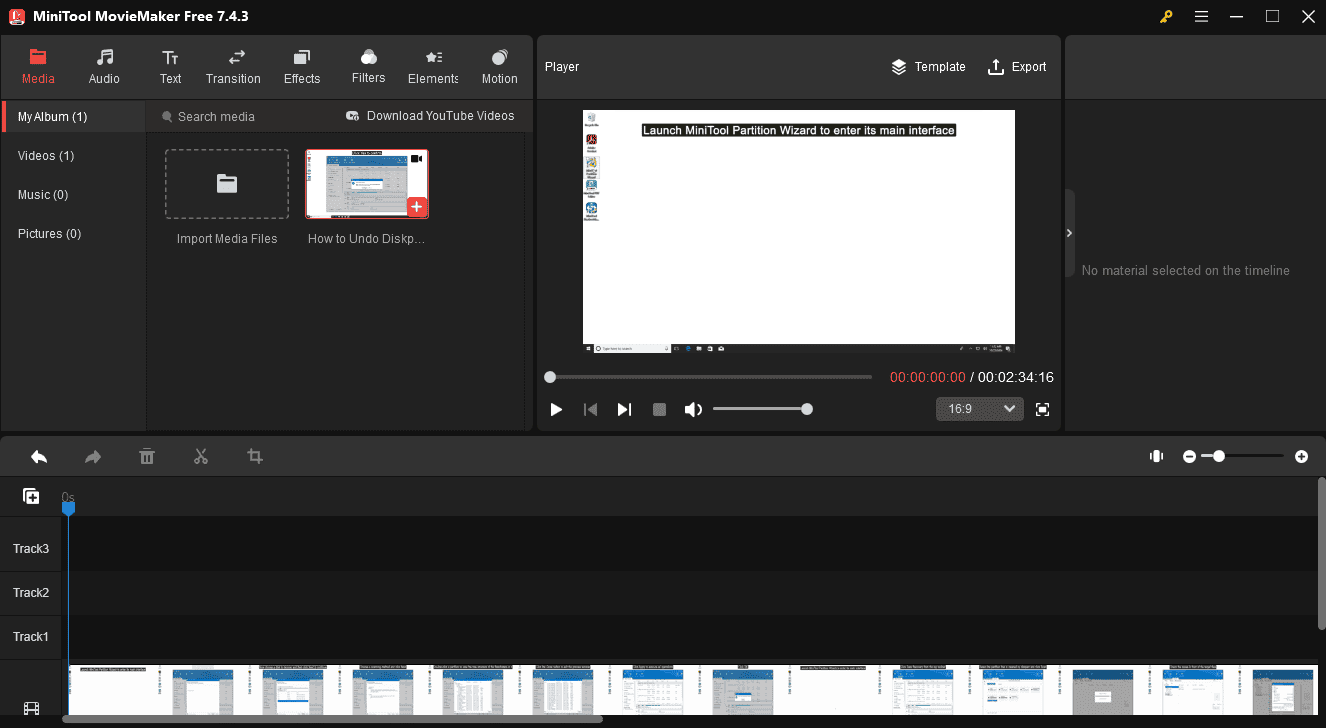This screenshot has height=728, width=1326.
Task: Split clip with the scissors icon
Action: coord(201,456)
